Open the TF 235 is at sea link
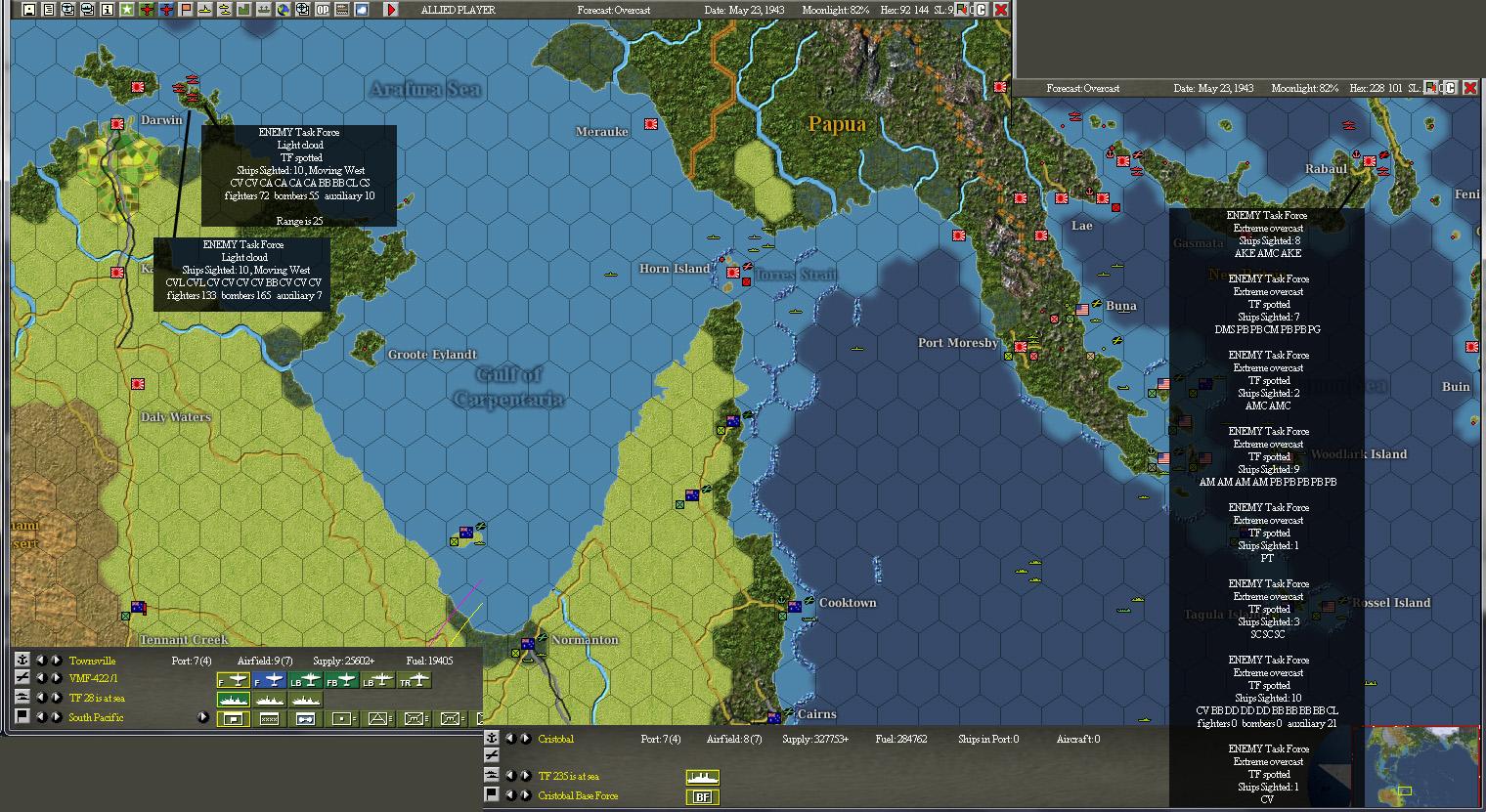The width and height of the screenshot is (1486, 812). [x=568, y=776]
